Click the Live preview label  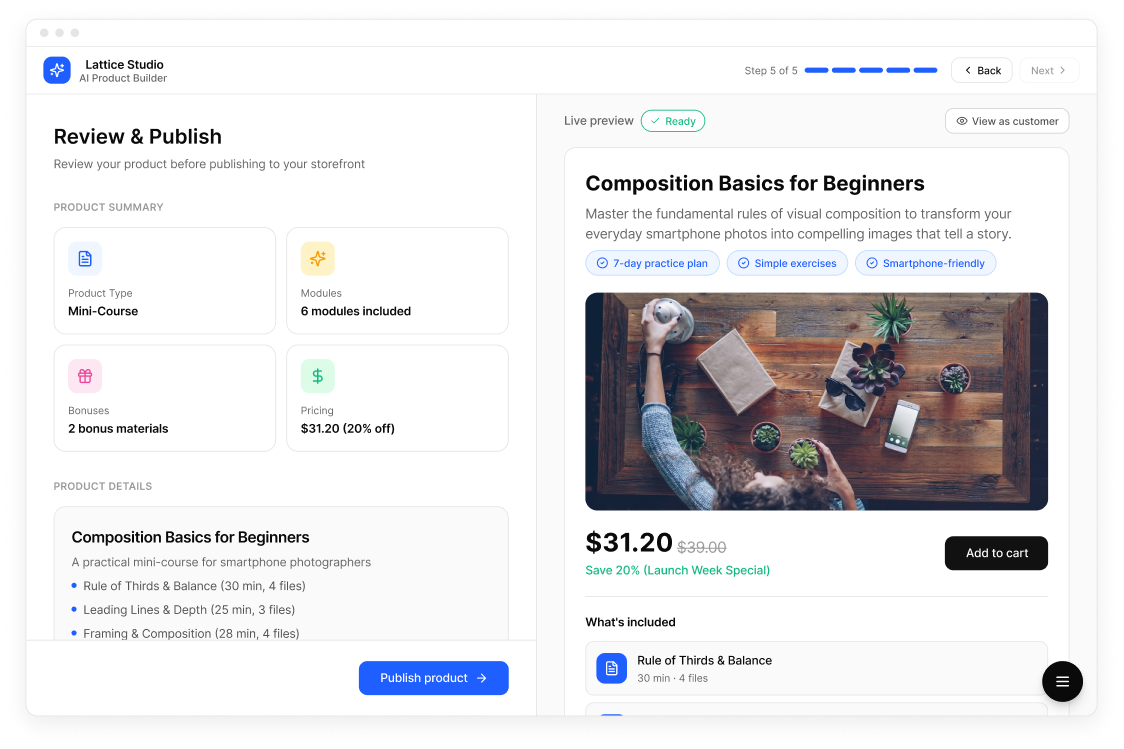(x=599, y=121)
